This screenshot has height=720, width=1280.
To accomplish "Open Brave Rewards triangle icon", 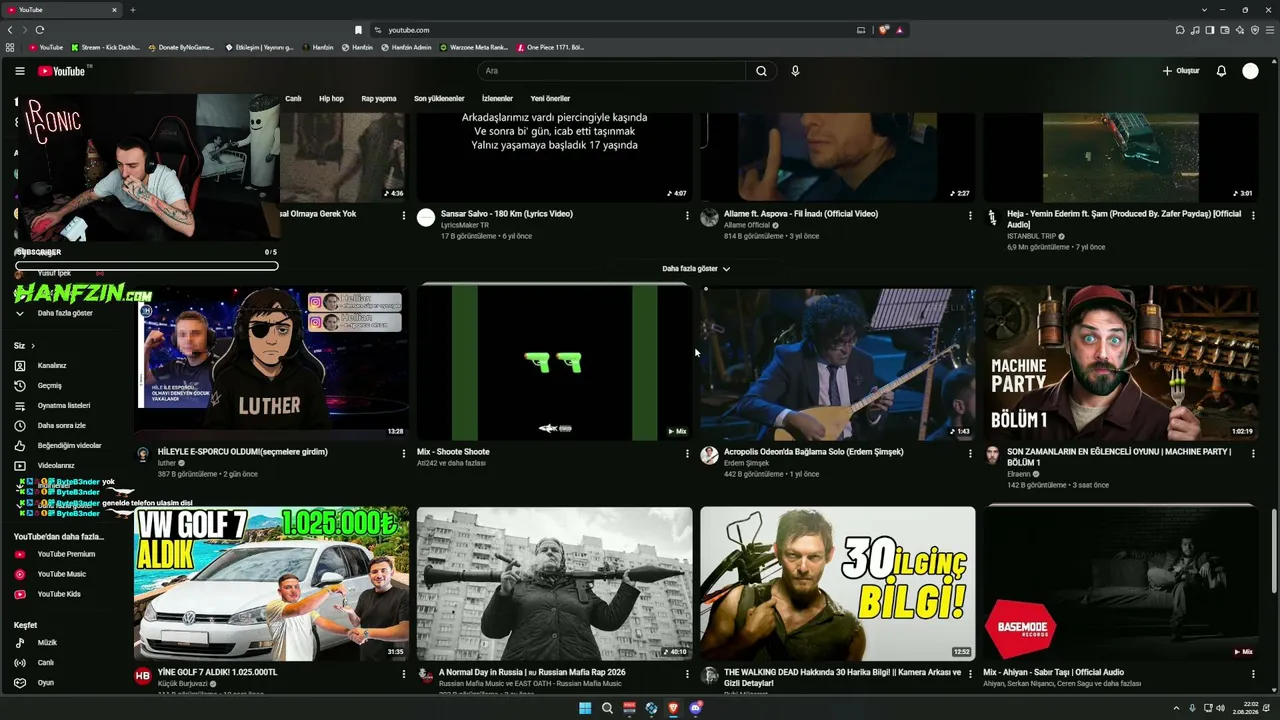I will (x=899, y=30).
